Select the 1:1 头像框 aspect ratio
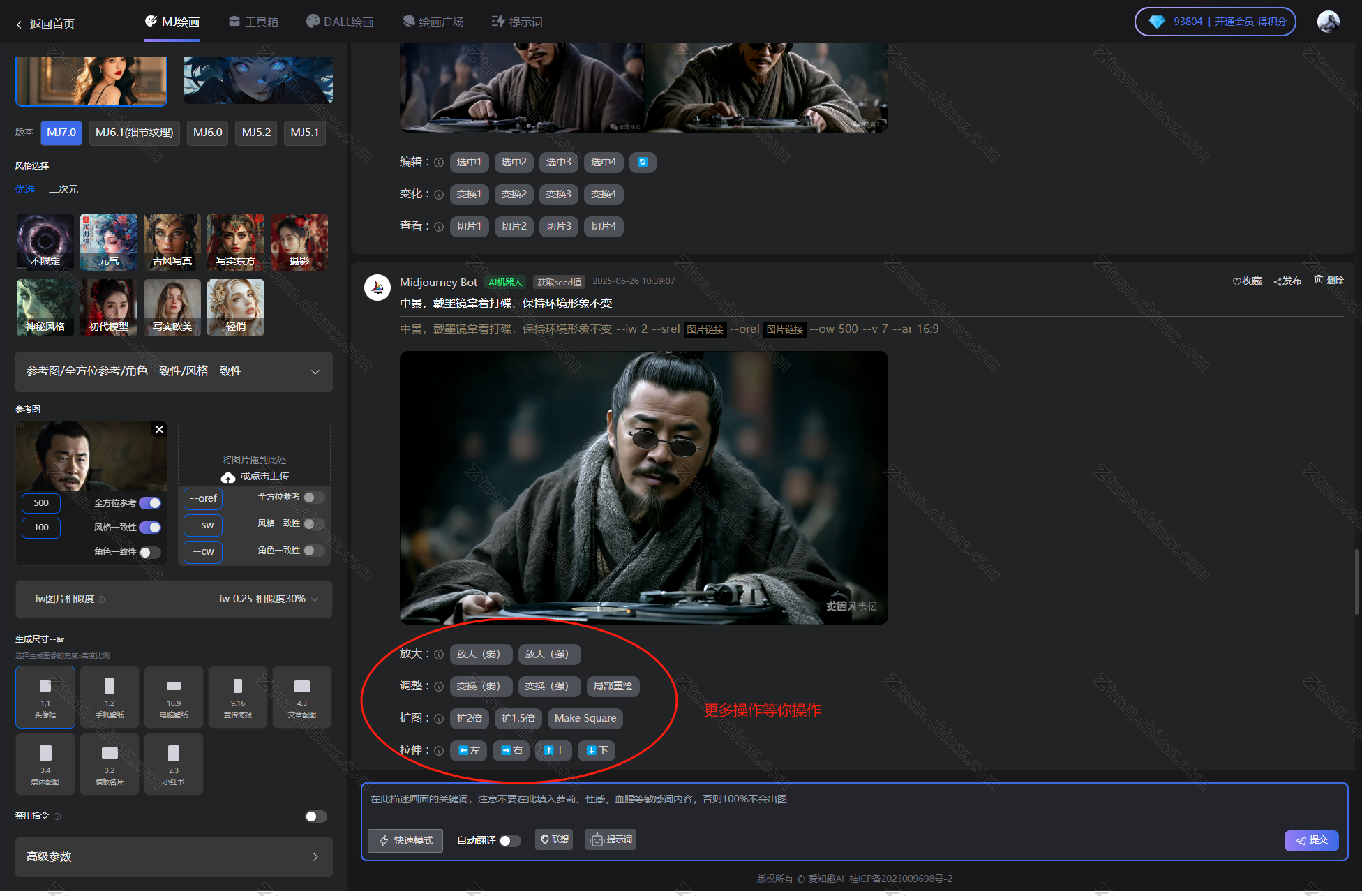This screenshot has height=896, width=1362. pyautogui.click(x=45, y=697)
